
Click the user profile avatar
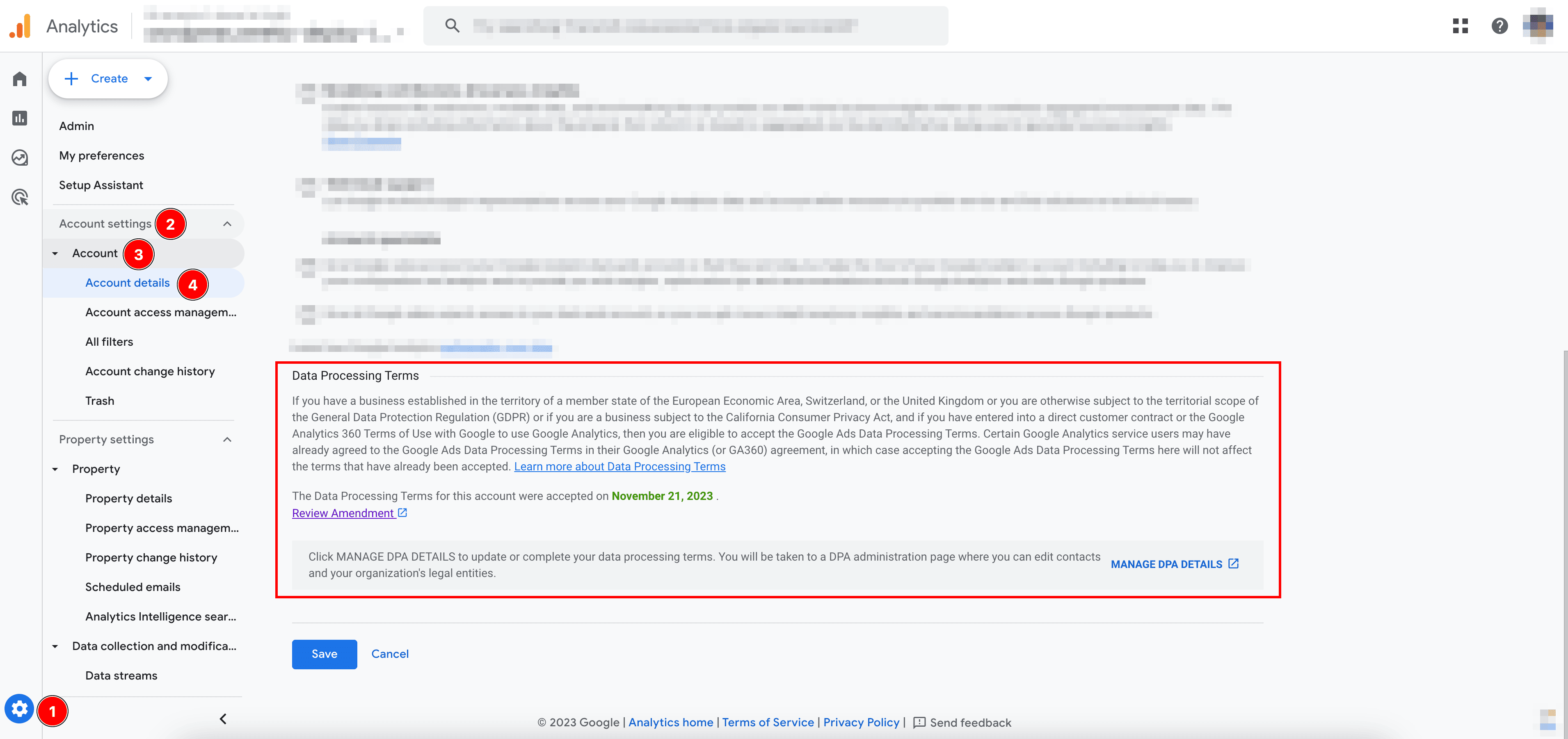tap(1538, 25)
